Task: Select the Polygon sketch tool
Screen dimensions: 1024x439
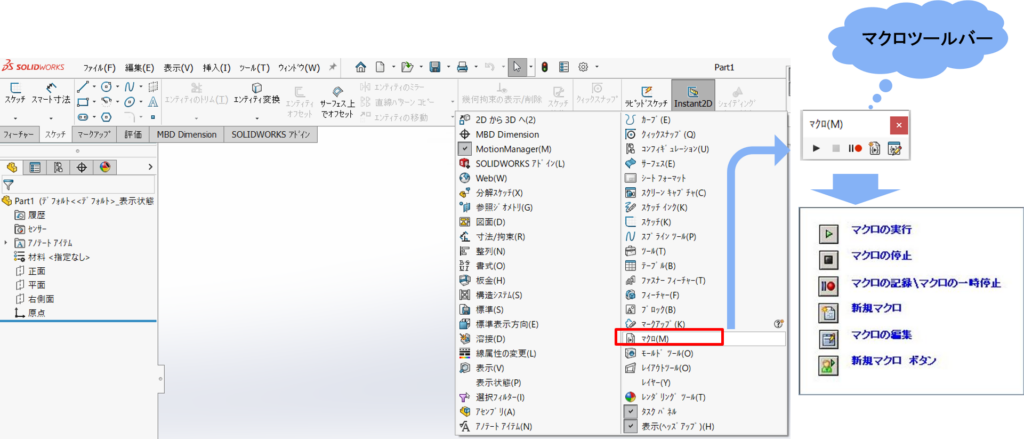Action: [x=106, y=117]
